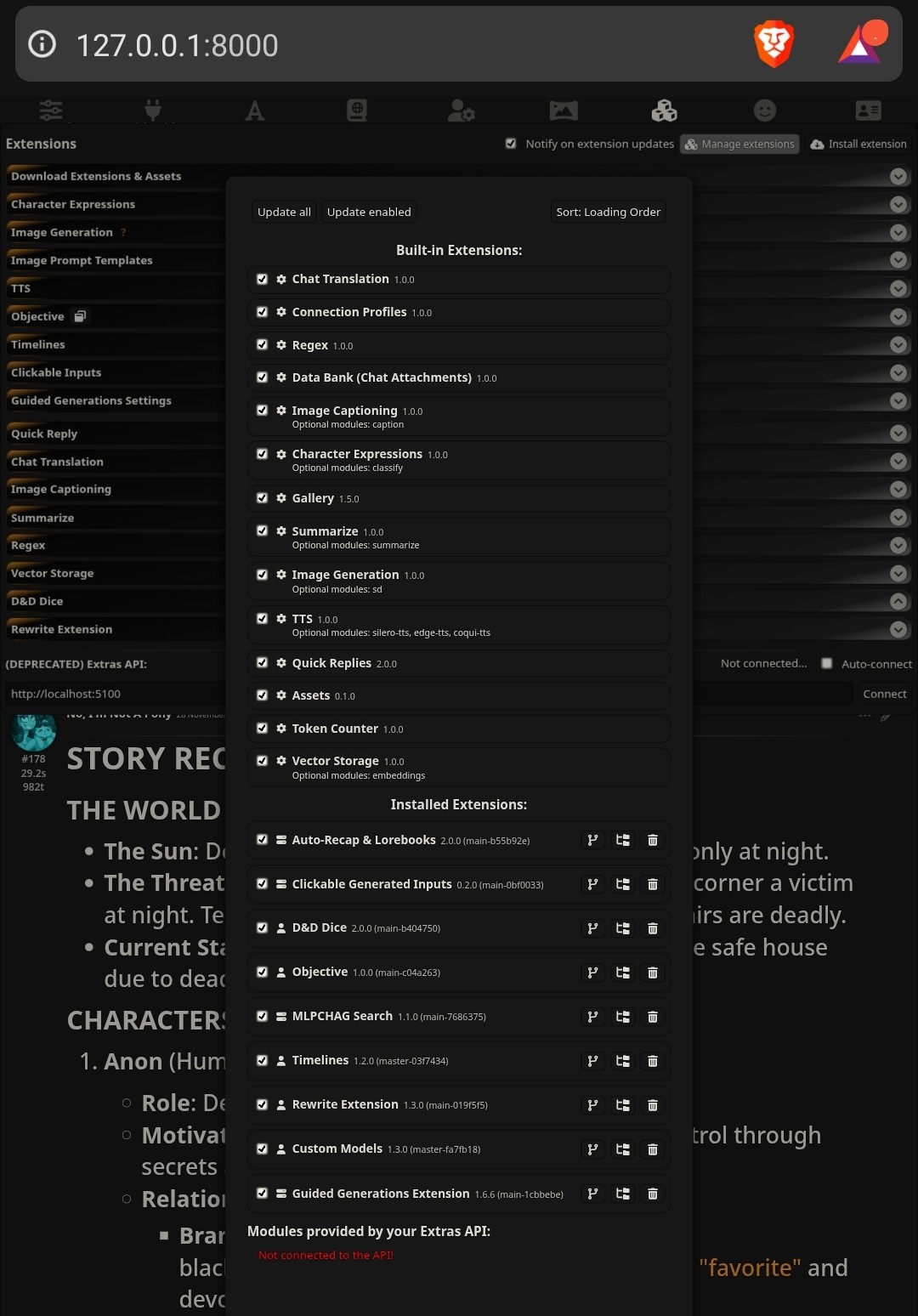Viewport: 918px width, 1316px height.
Task: Delete MLPCHAG Search extension
Action: 653,1017
